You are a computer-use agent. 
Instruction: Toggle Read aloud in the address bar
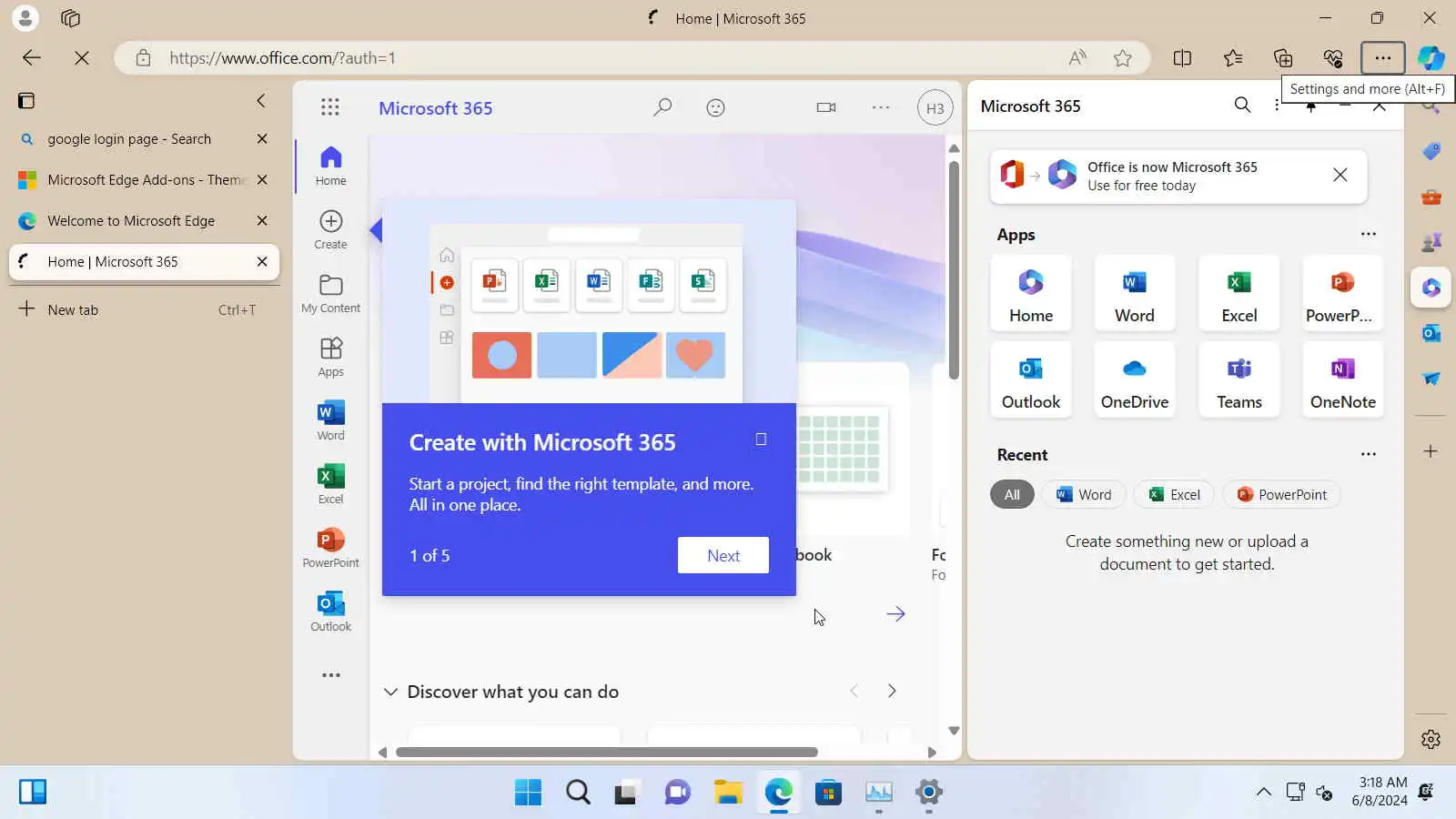coord(1077,58)
